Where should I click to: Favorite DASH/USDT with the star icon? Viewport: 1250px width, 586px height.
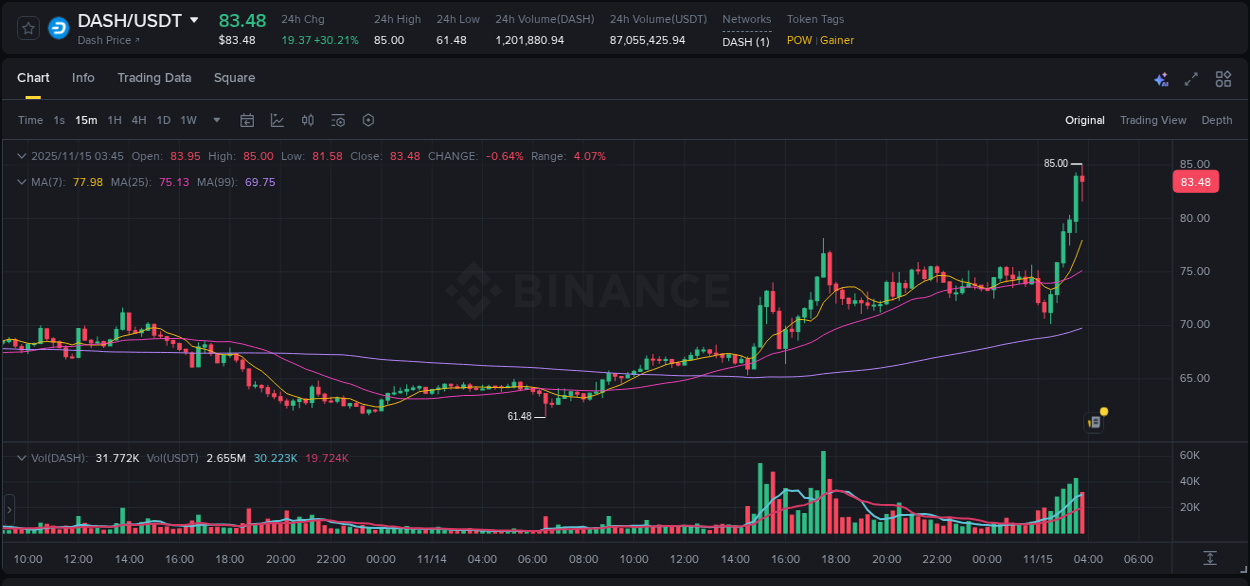point(26,27)
